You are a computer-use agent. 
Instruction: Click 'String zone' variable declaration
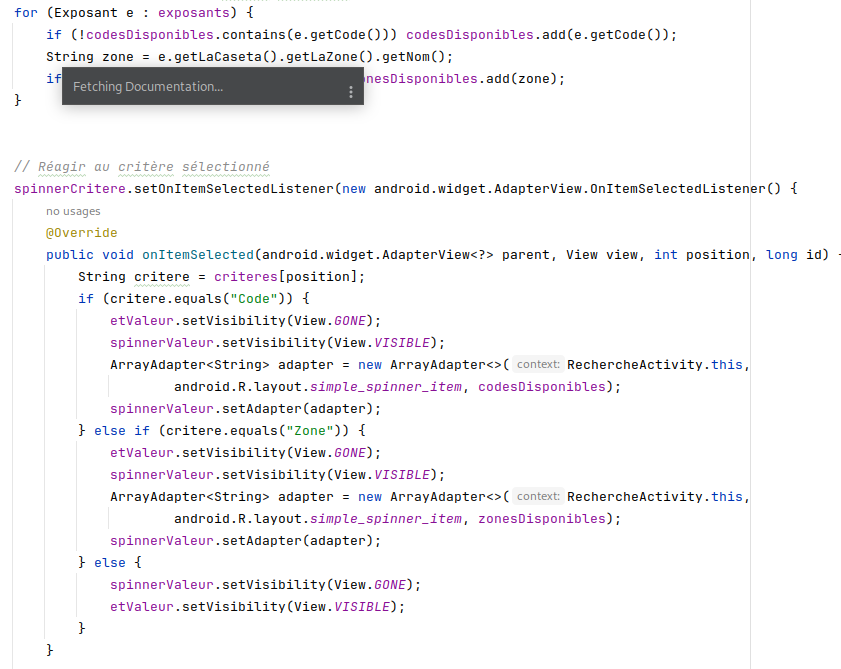tap(94, 57)
